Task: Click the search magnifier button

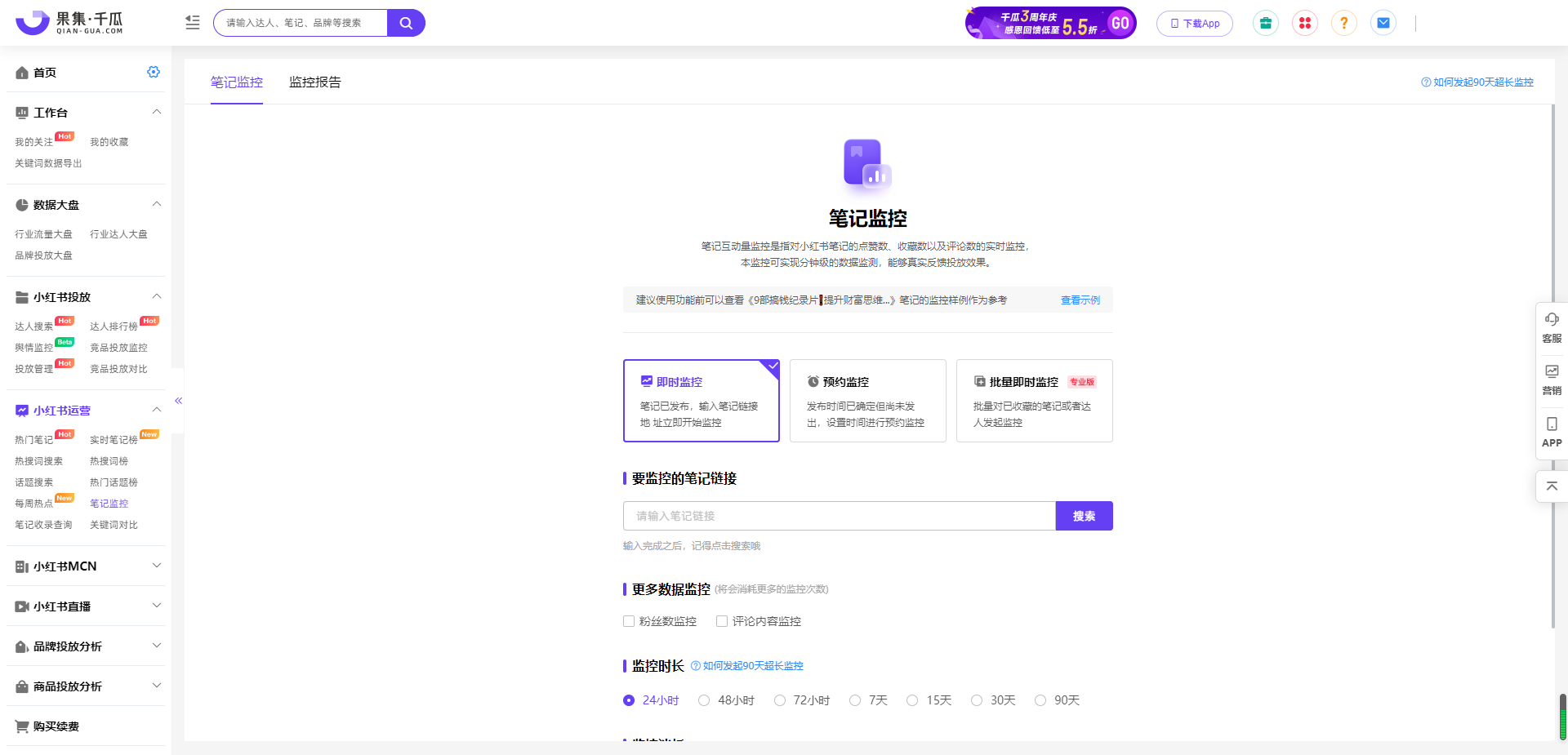Action: (x=406, y=23)
